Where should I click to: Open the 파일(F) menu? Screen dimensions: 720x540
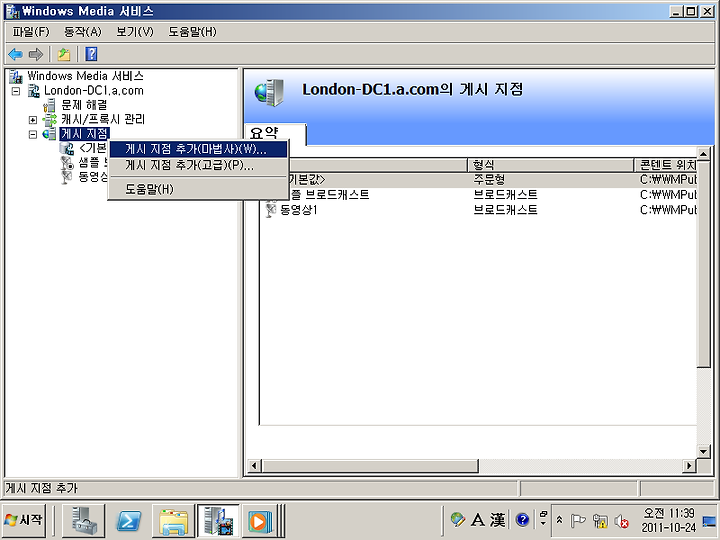(31, 32)
